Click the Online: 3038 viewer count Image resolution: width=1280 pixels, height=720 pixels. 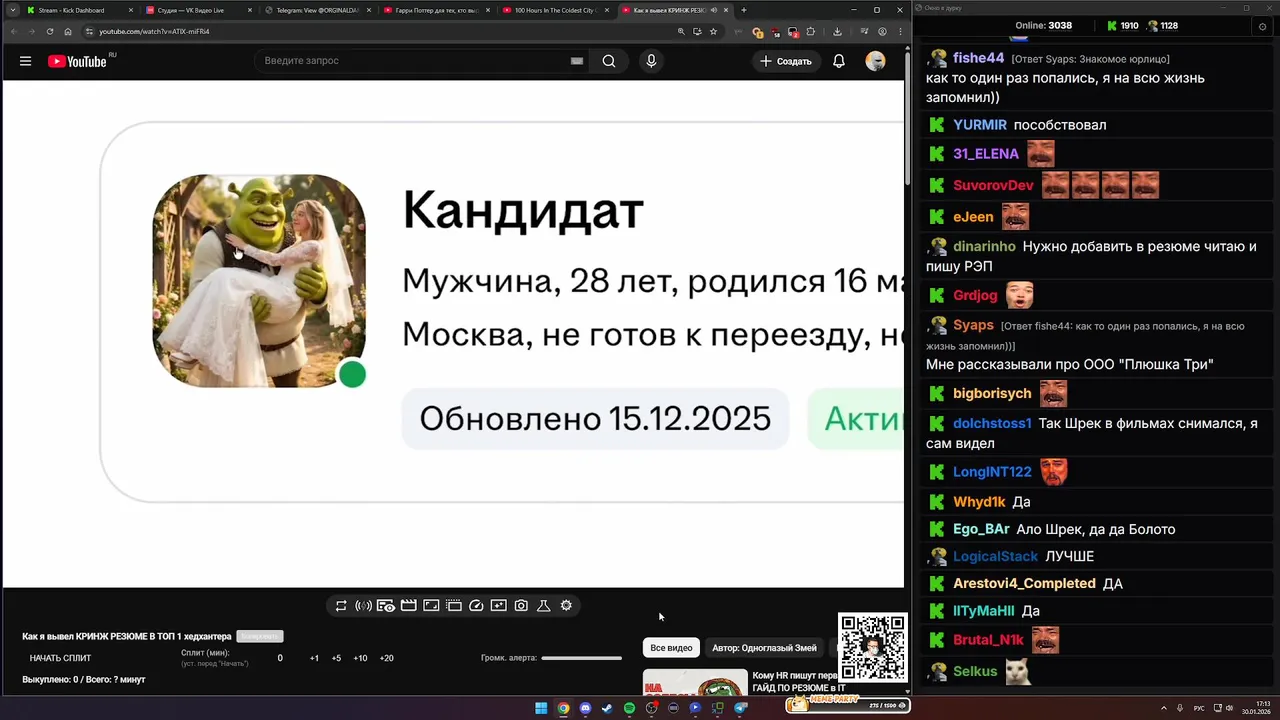tap(1043, 26)
